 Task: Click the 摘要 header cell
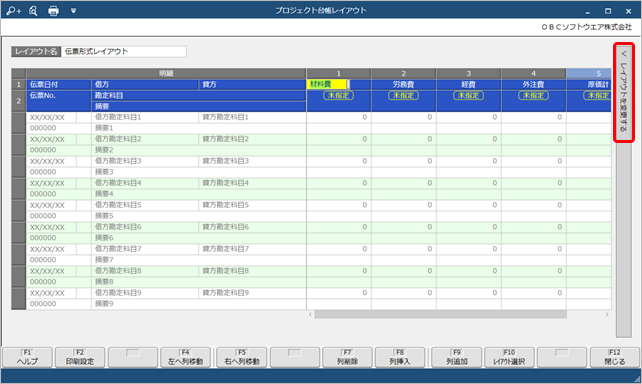199,106
